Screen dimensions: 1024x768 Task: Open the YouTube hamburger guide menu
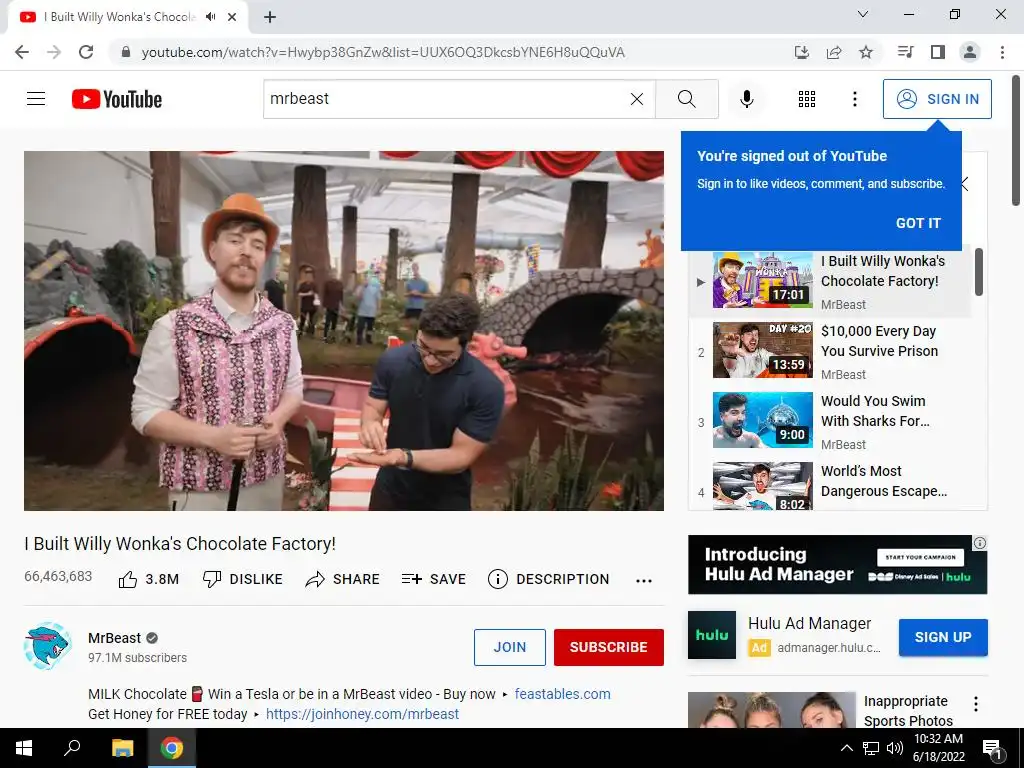(36, 99)
